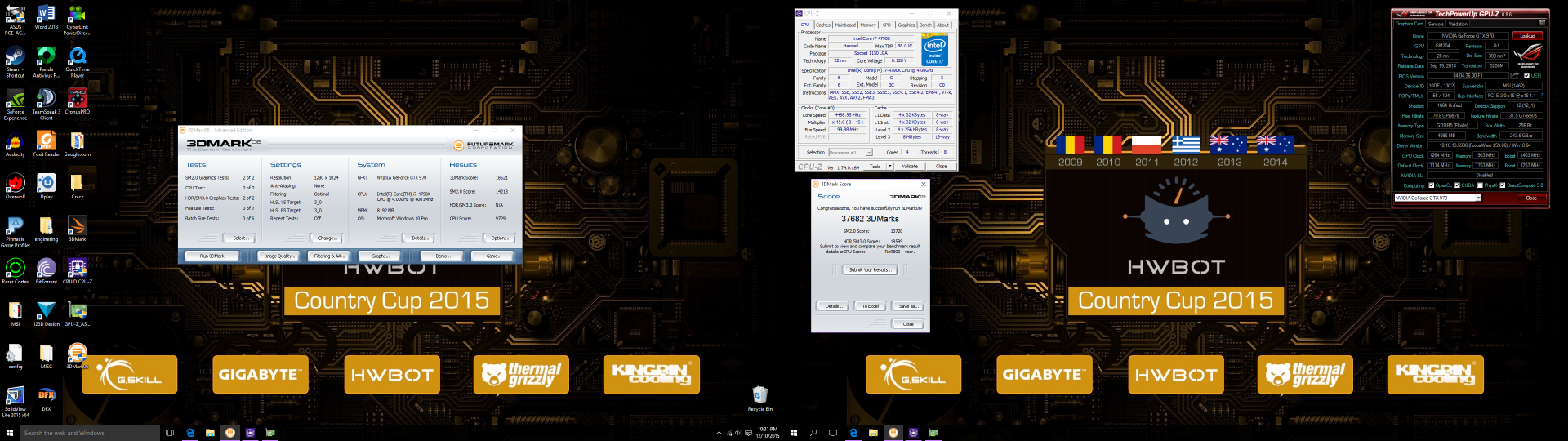Image resolution: width=1568 pixels, height=441 pixels.
Task: Toggle the PhysX checkbox in GPU-Z
Action: (x=1480, y=185)
